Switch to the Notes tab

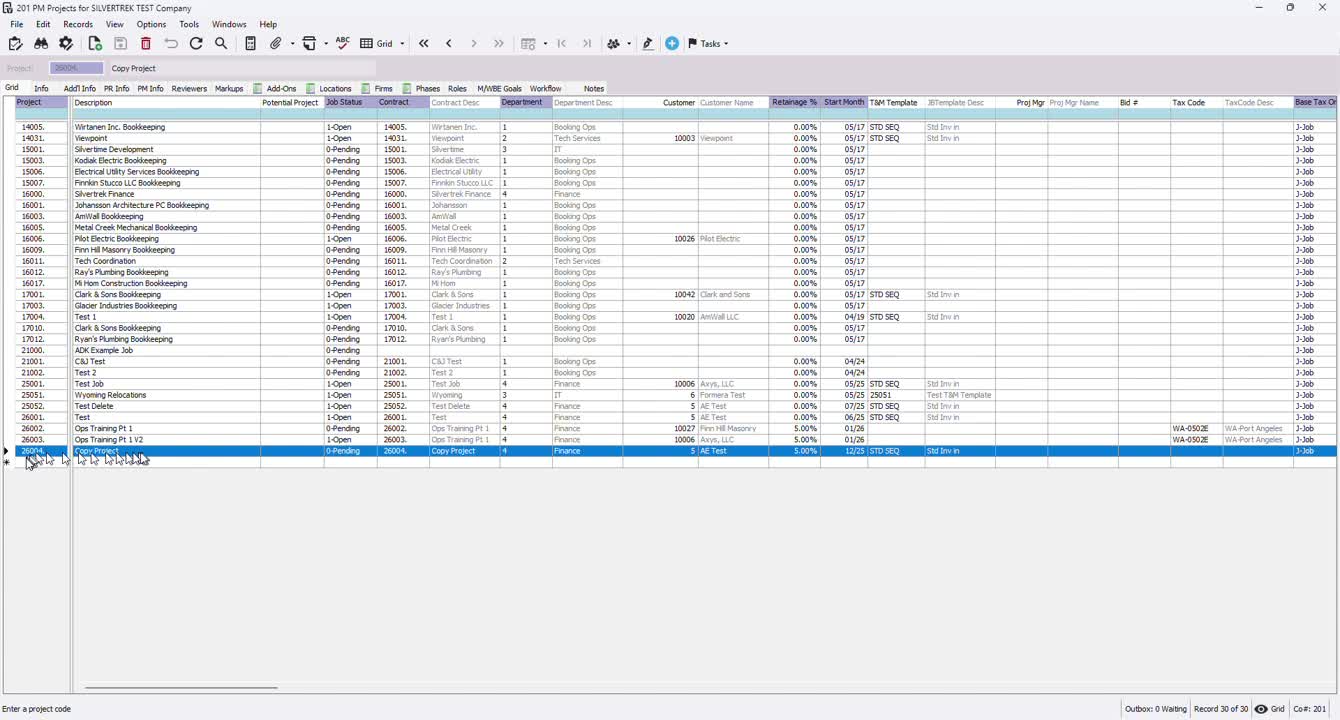594,89
